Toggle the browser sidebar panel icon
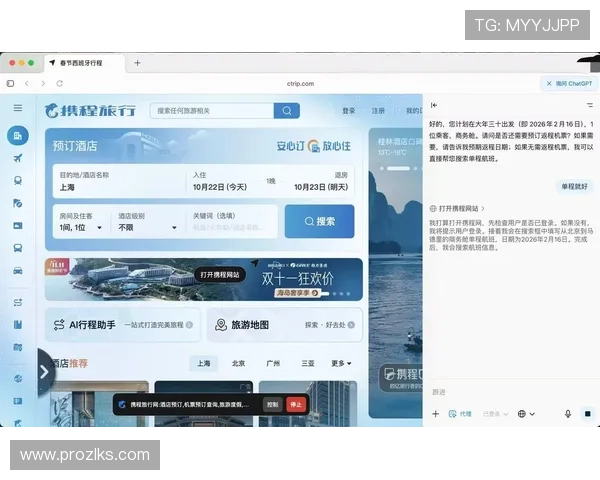Image resolution: width=600 pixels, height=480 pixels. pos(10,83)
